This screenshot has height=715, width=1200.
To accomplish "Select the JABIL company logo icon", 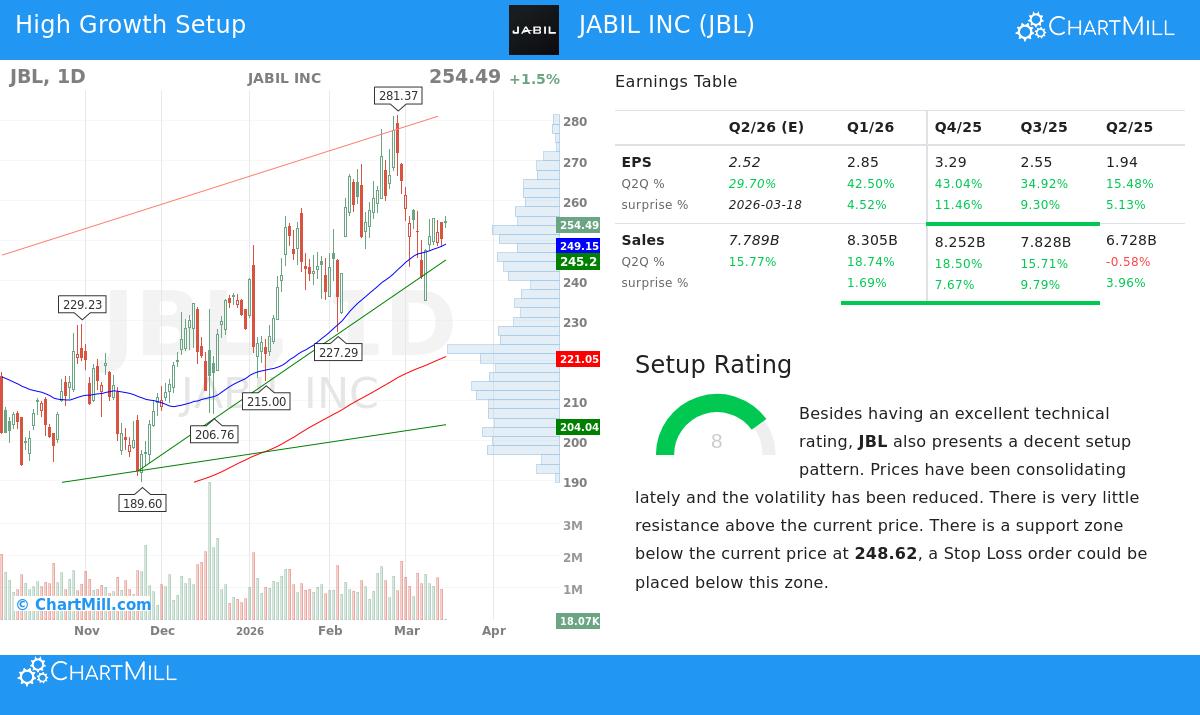I will [534, 29].
